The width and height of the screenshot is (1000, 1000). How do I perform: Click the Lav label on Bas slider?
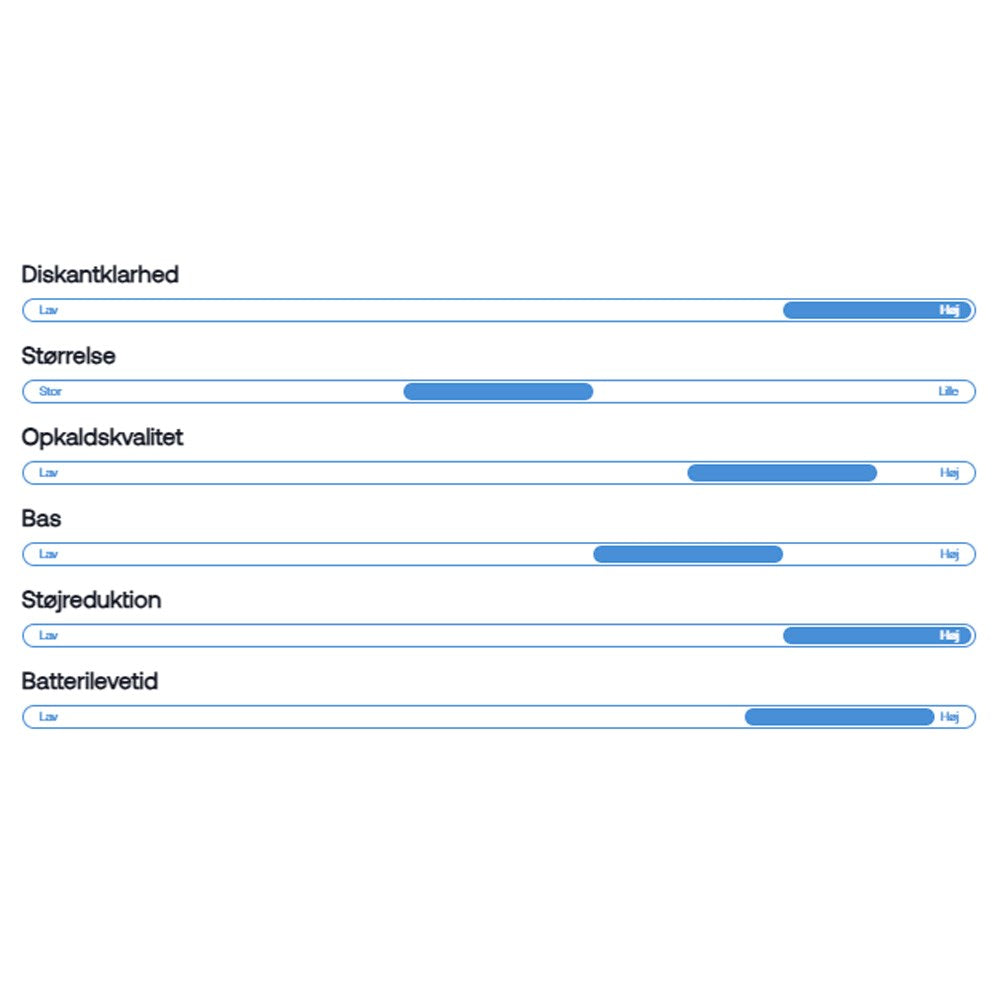coord(48,554)
